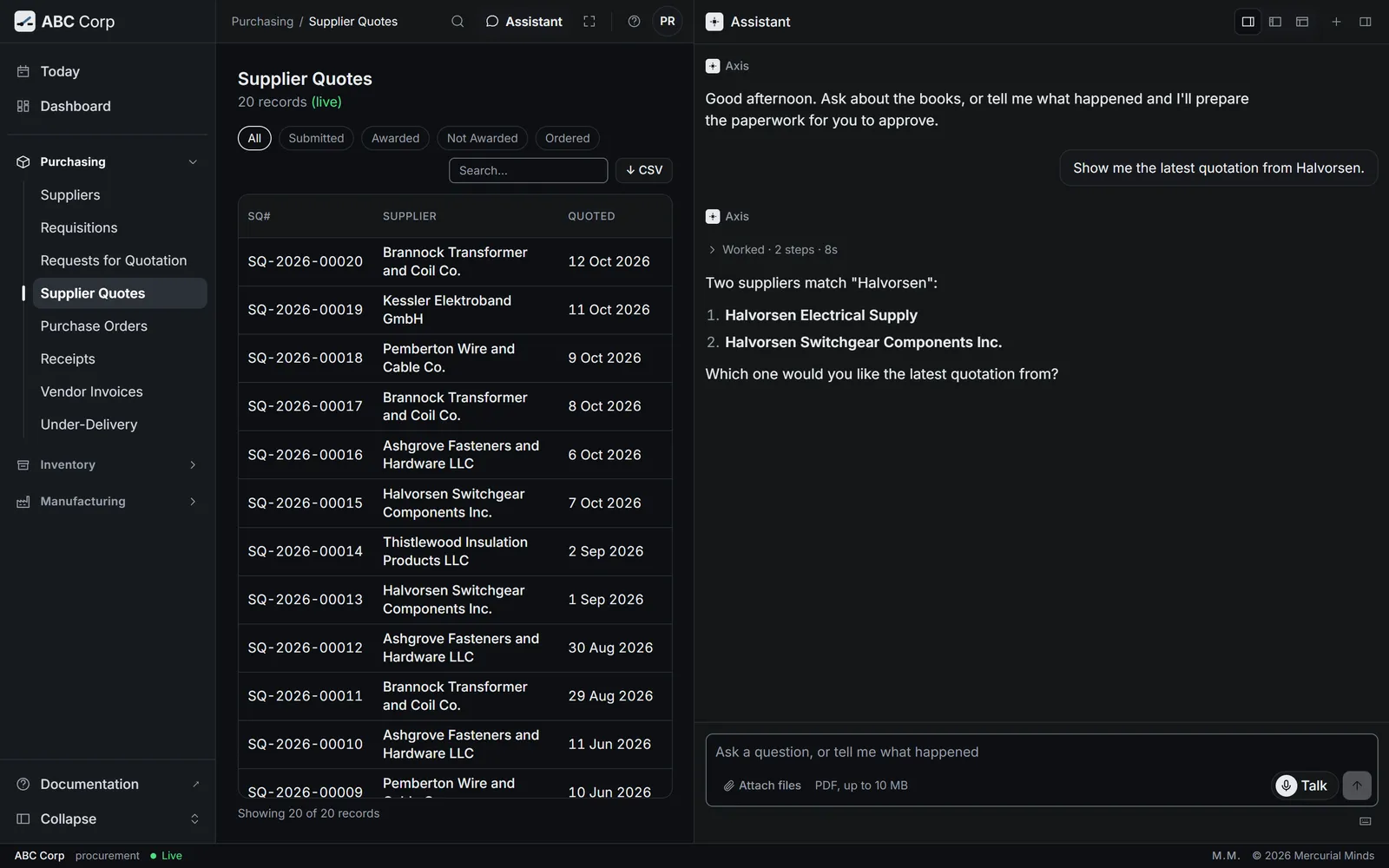Select the Not Awarded filter chip
Image resolution: width=1389 pixels, height=868 pixels.
(x=482, y=138)
